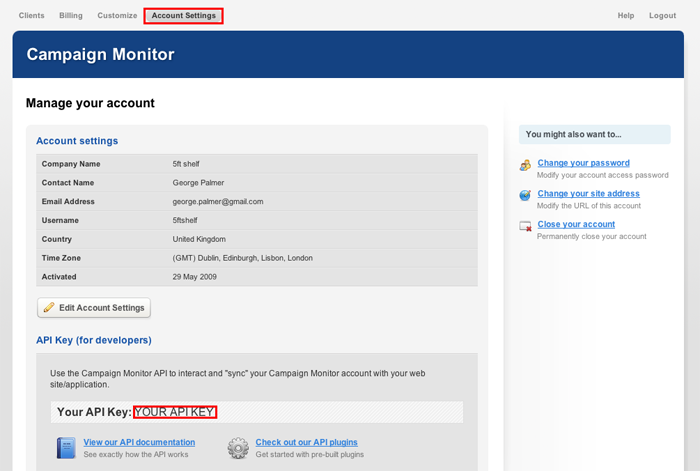Click the Contact Name row label

[68, 183]
